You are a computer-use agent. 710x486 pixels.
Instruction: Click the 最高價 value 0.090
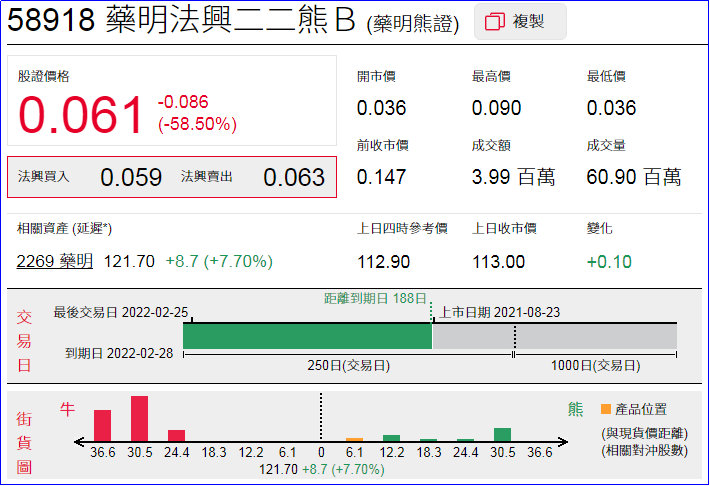496,108
